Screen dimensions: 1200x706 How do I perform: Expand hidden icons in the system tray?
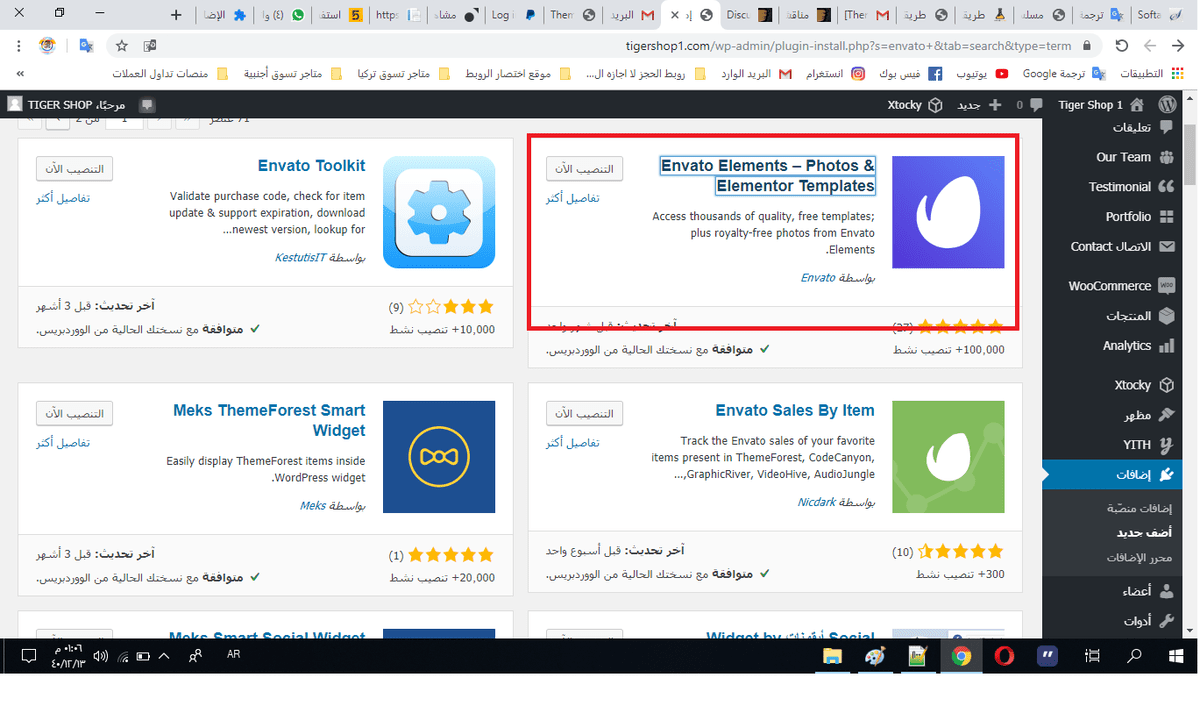click(163, 656)
